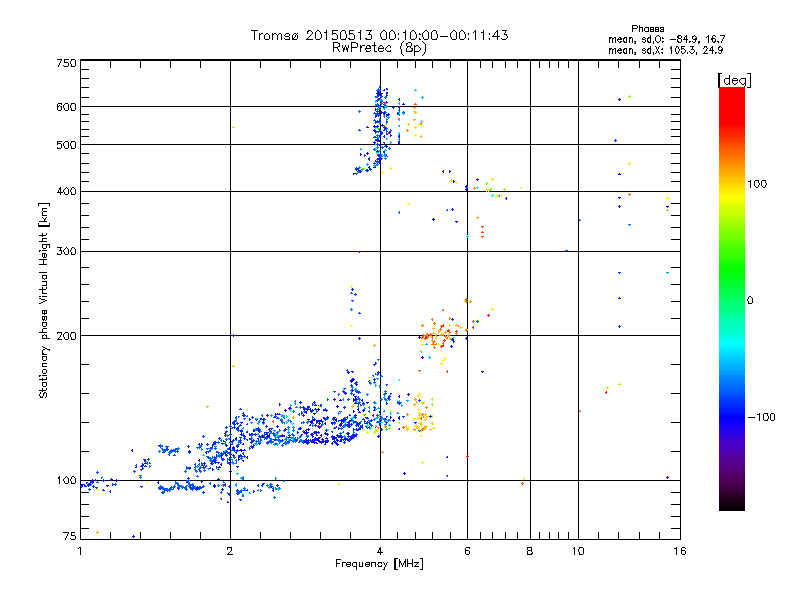Screen dimensions: 800x600
Task: Click the x-axis tick label "8"
Action: [530, 551]
